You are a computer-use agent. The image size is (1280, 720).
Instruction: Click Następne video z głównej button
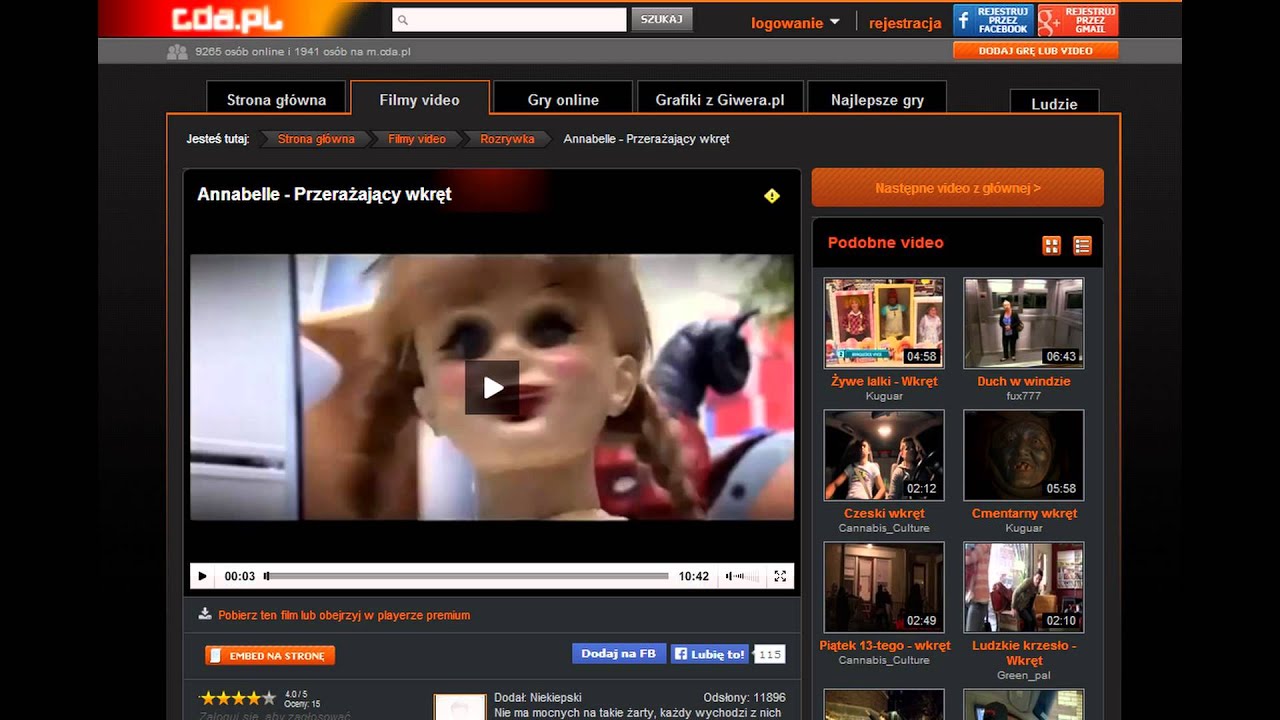(958, 187)
